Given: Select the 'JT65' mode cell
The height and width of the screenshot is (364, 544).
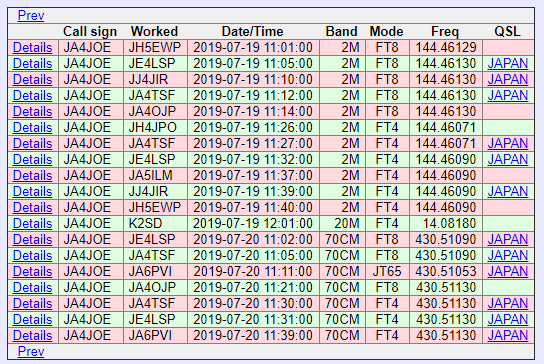Looking at the screenshot, I should coord(388,271).
